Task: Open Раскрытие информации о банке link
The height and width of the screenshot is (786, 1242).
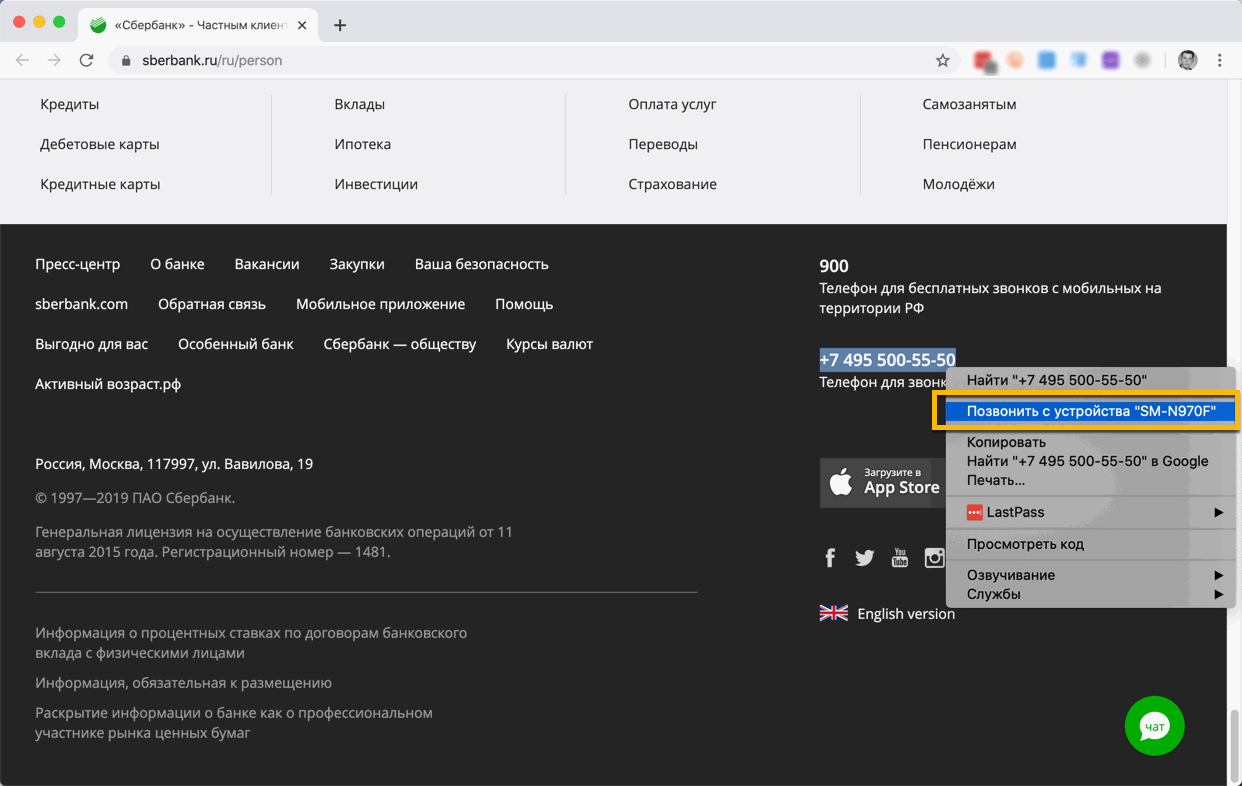Action: click(x=234, y=723)
